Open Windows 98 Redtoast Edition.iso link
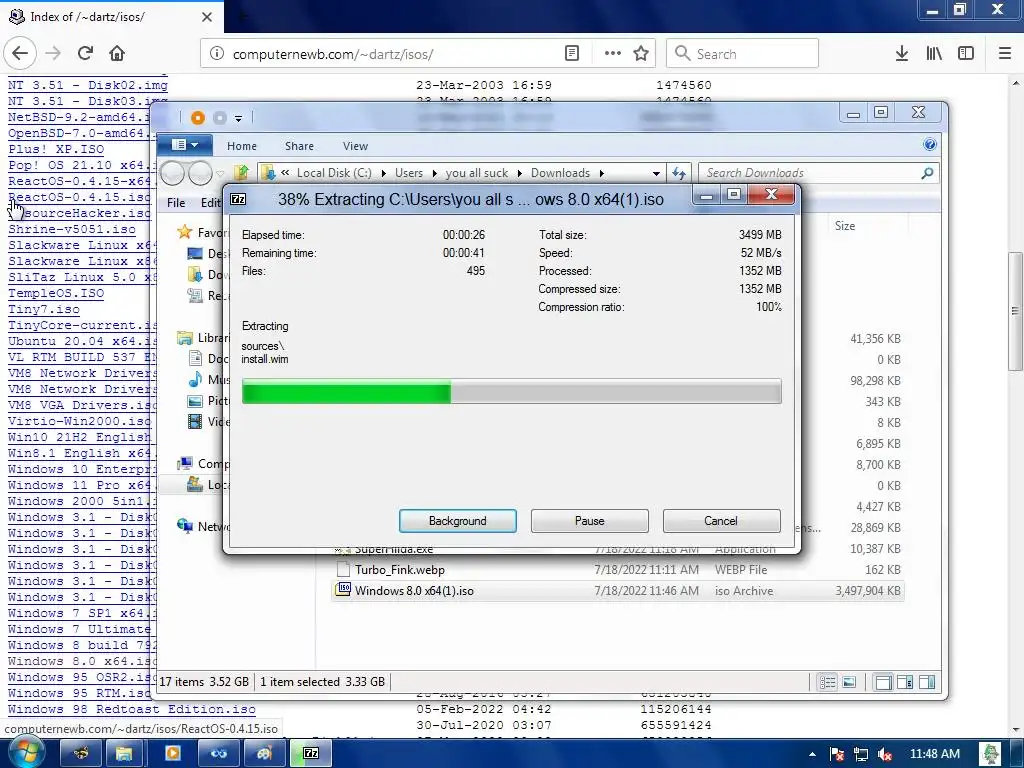 (x=132, y=709)
